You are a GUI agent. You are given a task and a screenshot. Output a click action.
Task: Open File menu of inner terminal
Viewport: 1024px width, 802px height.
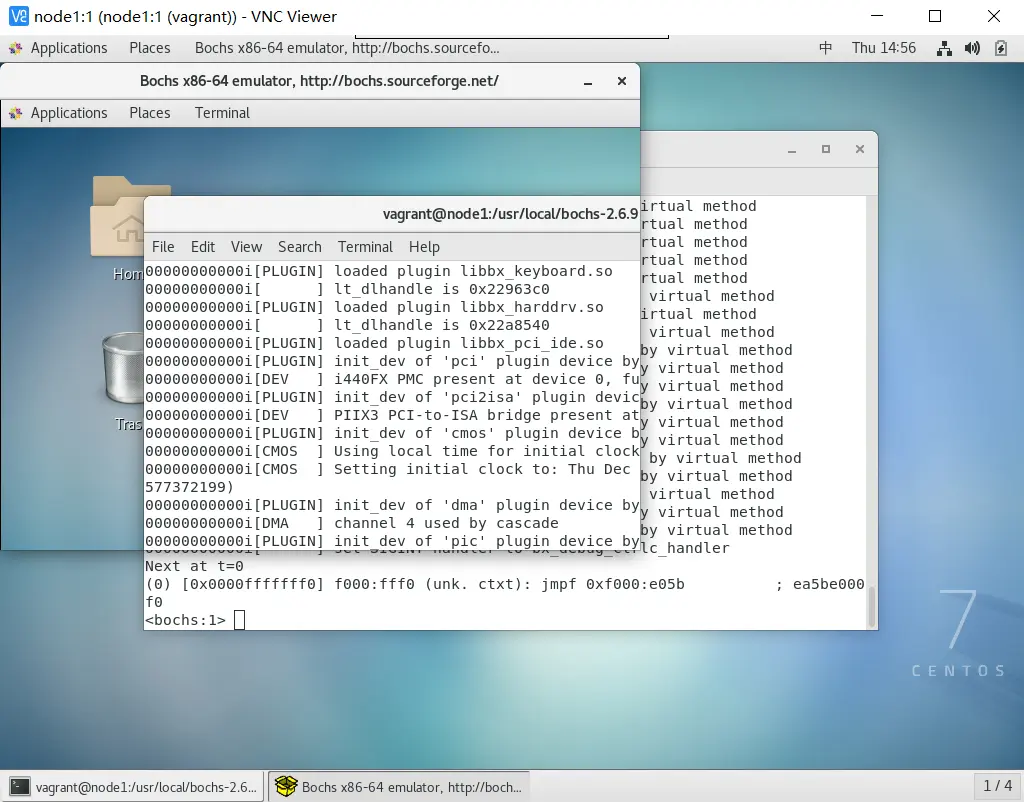[x=163, y=247]
